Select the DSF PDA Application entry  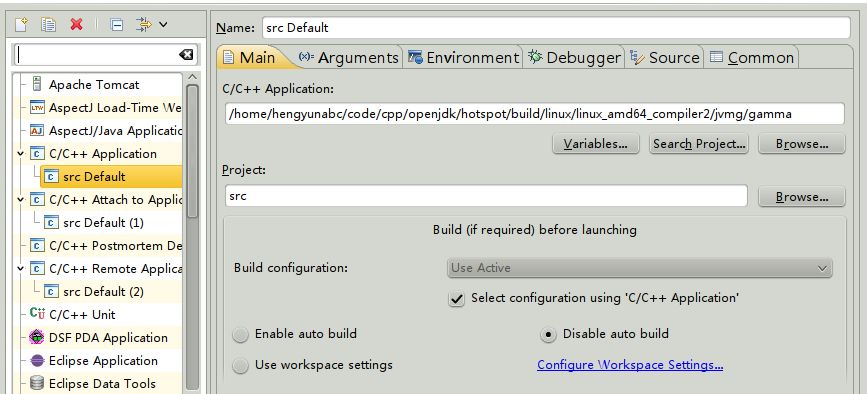tap(108, 337)
